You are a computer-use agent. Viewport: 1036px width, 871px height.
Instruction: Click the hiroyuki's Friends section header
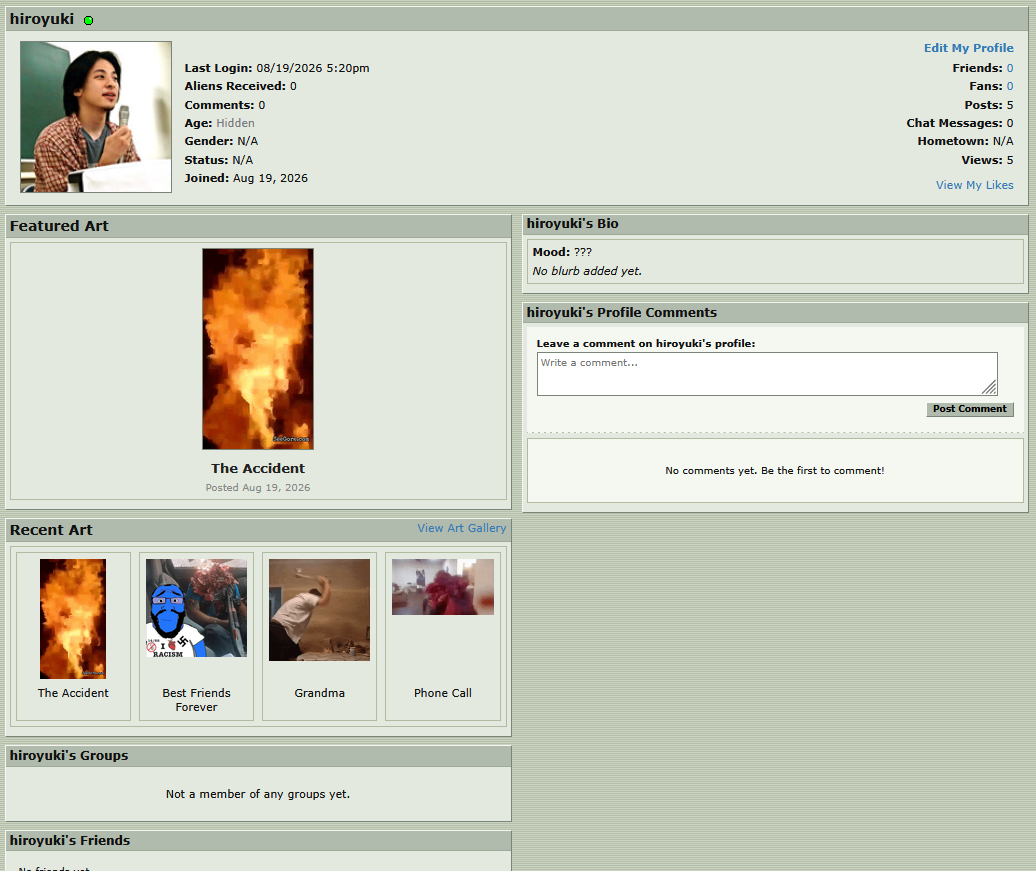(x=258, y=841)
